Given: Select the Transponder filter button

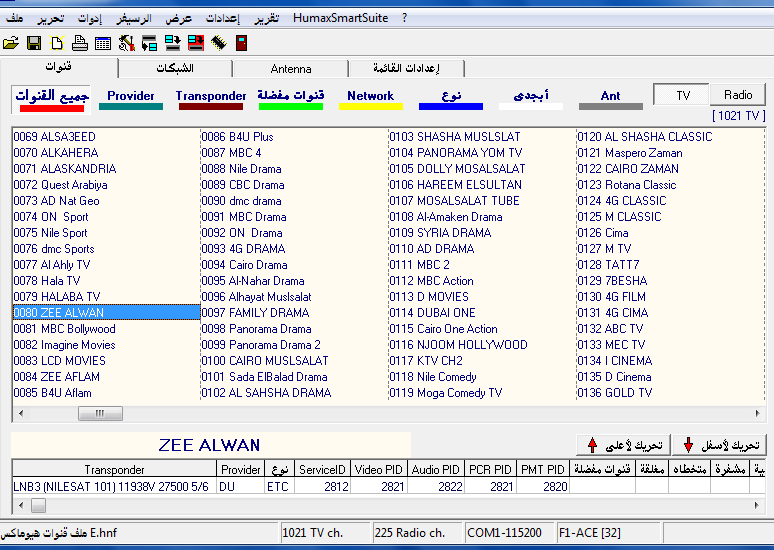Looking at the screenshot, I should coord(211,99).
